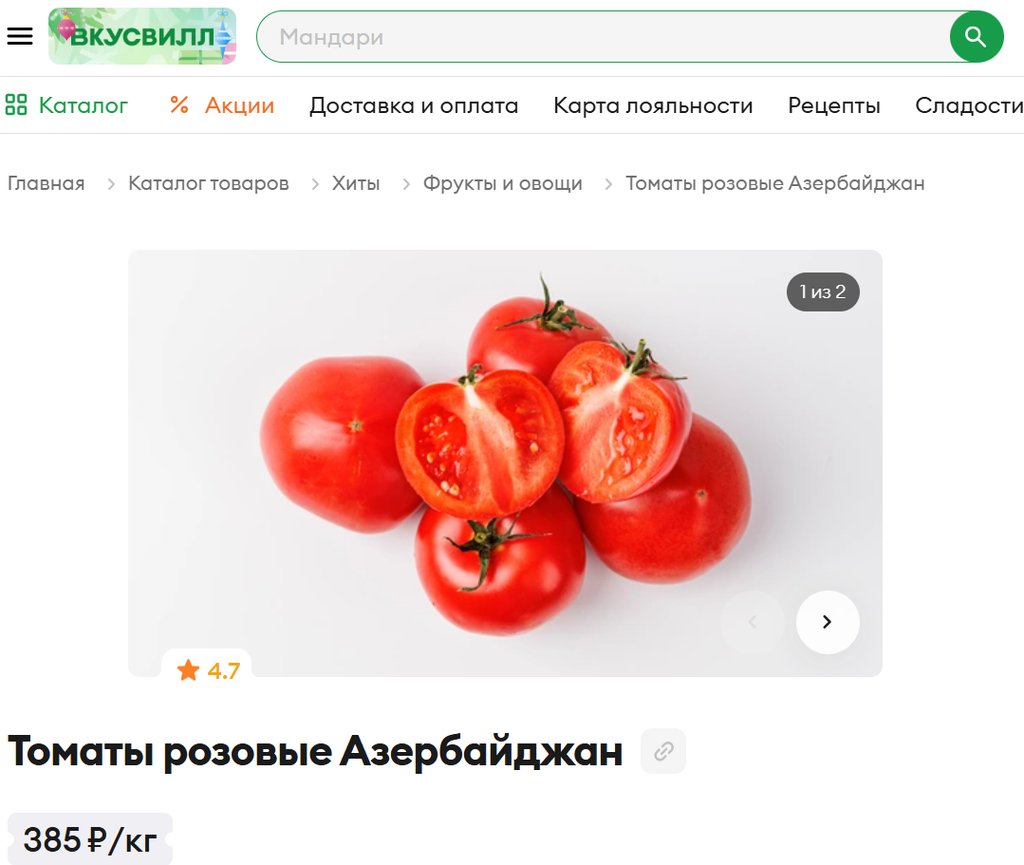The width and height of the screenshot is (1024, 865).
Task: Click the ВкусВилл logo
Action: point(142,36)
